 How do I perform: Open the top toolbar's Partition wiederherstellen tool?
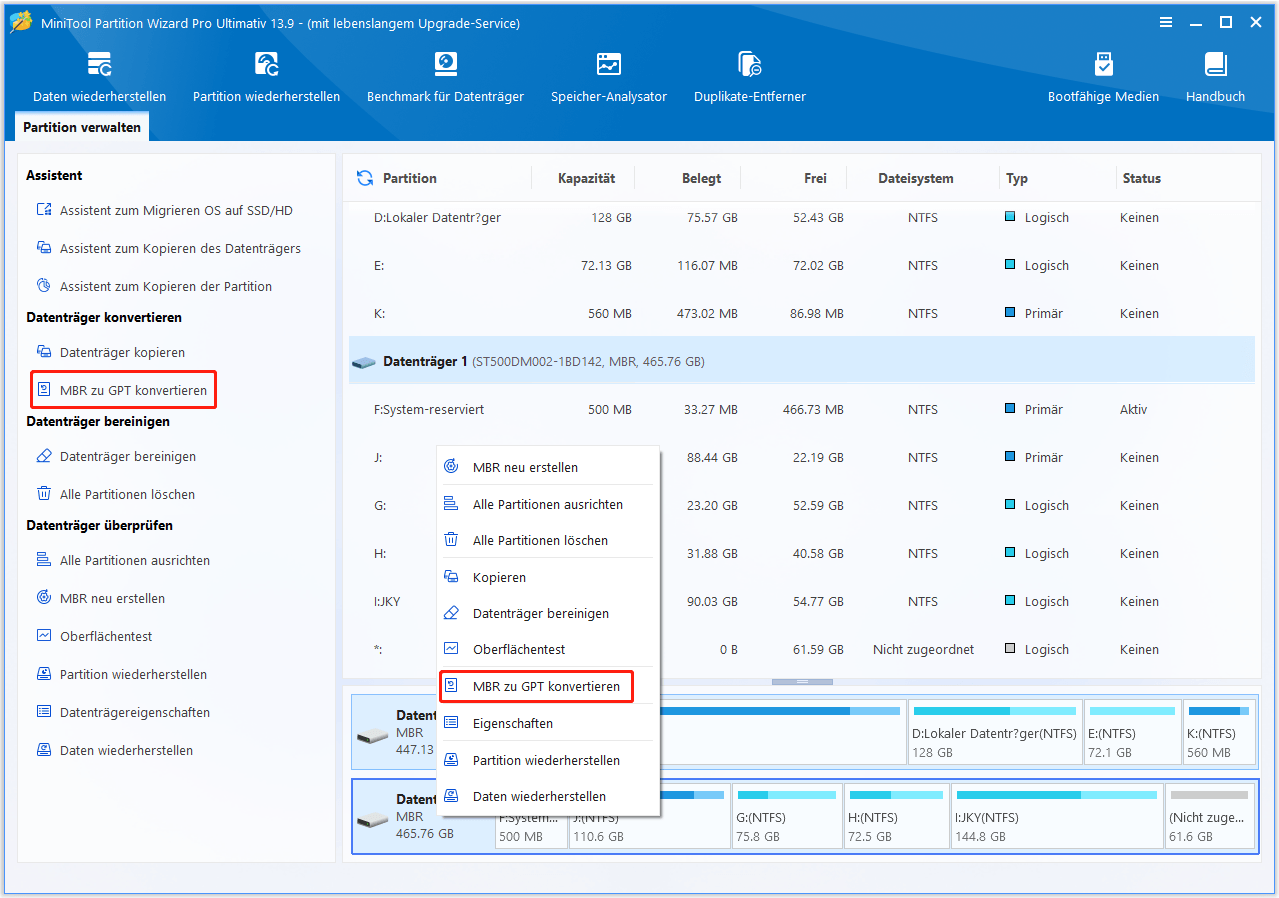click(266, 78)
